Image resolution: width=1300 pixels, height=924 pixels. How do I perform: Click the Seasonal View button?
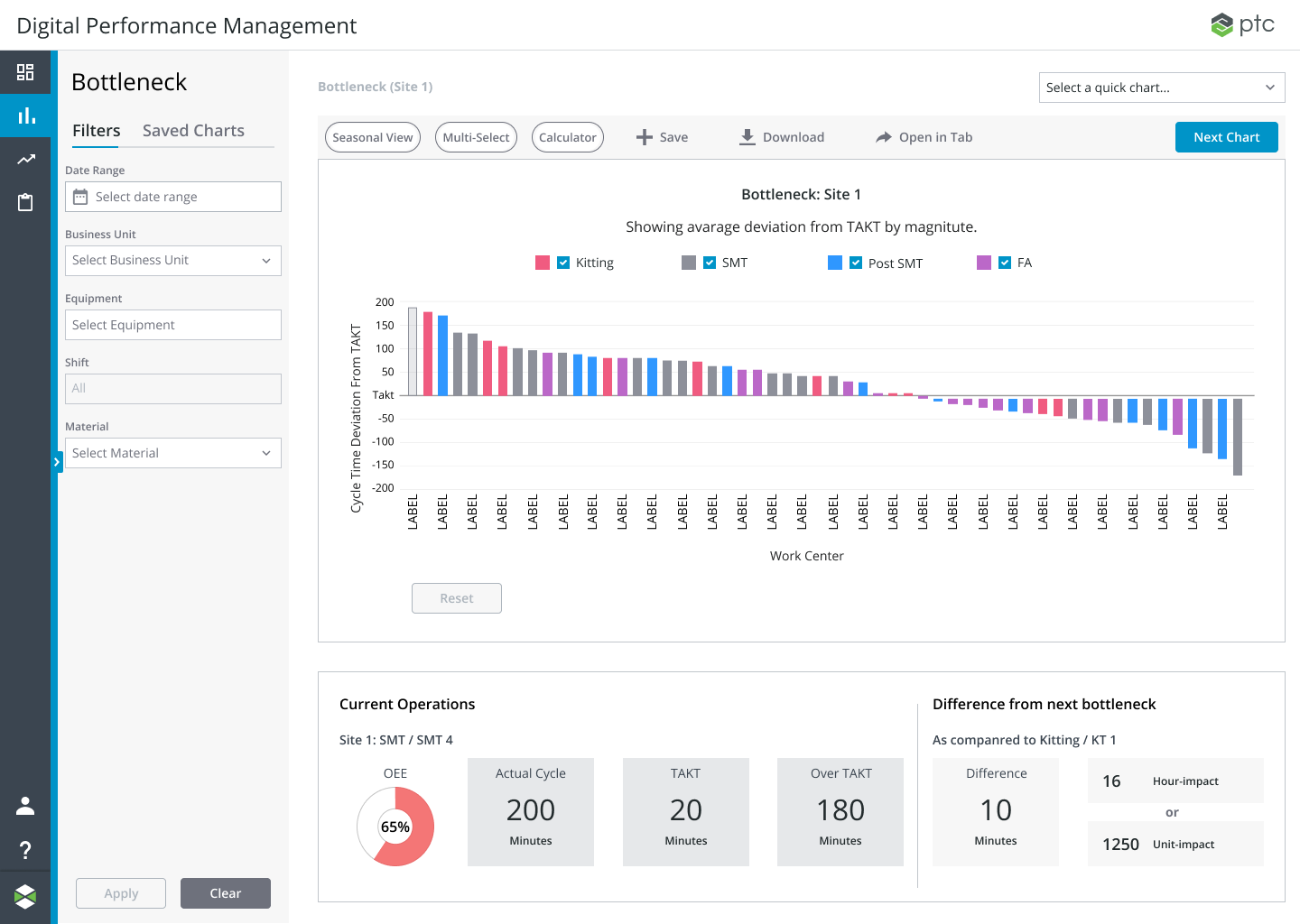click(x=373, y=137)
